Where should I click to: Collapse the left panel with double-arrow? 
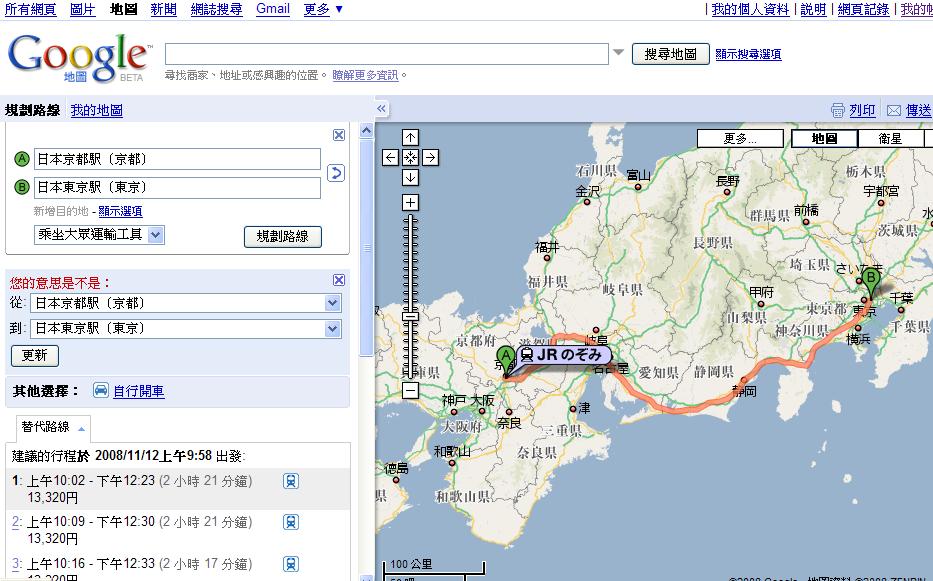click(381, 109)
